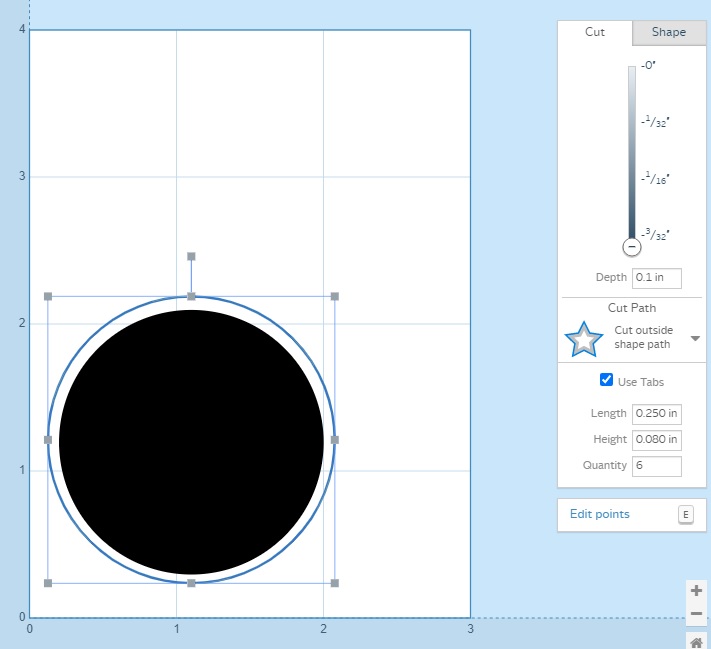
Task: Click the bottom-right selection resize handle
Action: point(334,583)
